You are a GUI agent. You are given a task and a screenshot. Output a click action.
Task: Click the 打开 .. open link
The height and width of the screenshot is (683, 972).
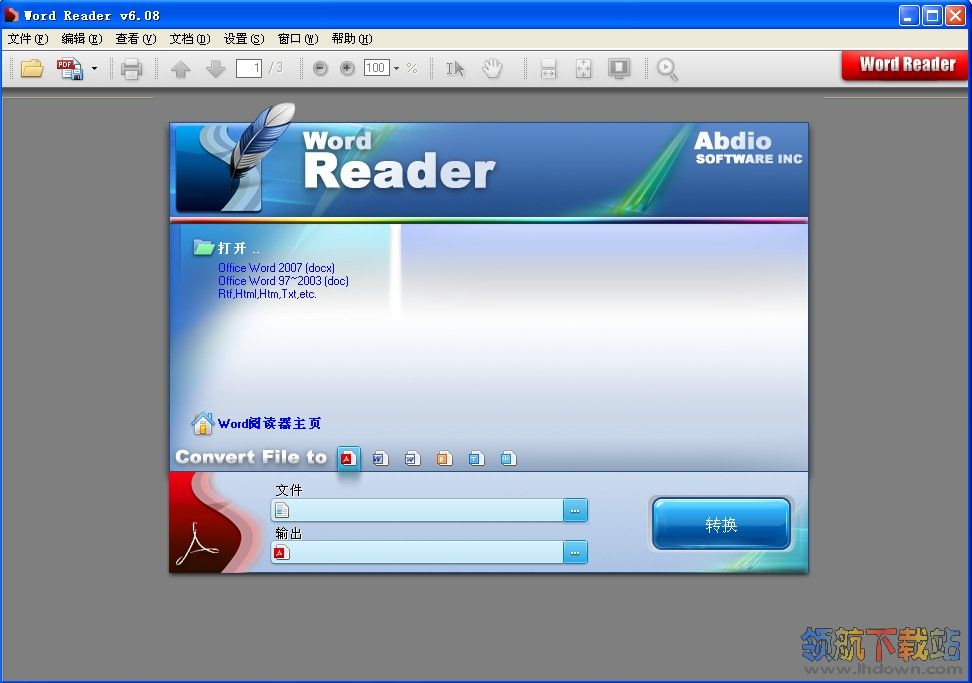[239, 249]
